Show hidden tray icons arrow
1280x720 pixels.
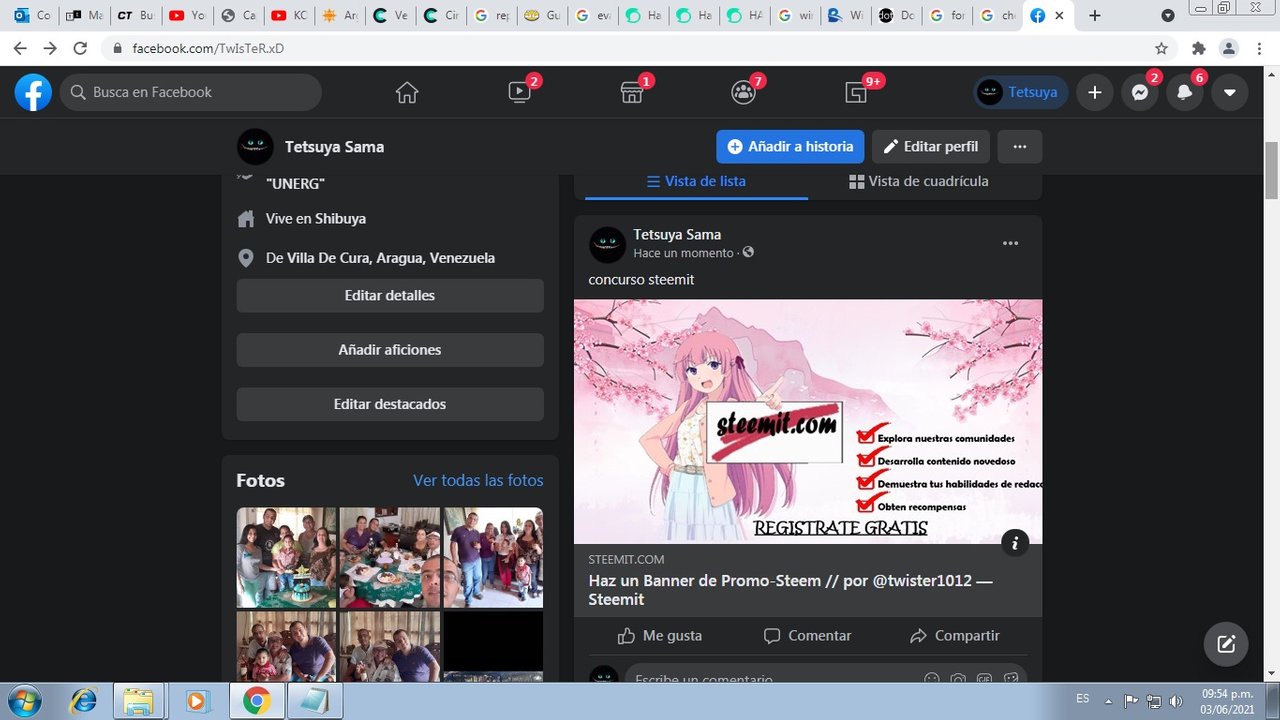click(1108, 700)
